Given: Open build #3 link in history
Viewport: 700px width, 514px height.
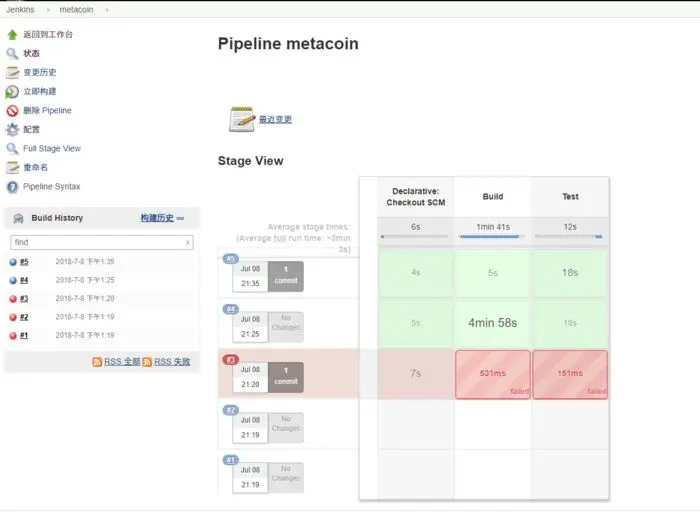Looking at the screenshot, I should (24, 299).
